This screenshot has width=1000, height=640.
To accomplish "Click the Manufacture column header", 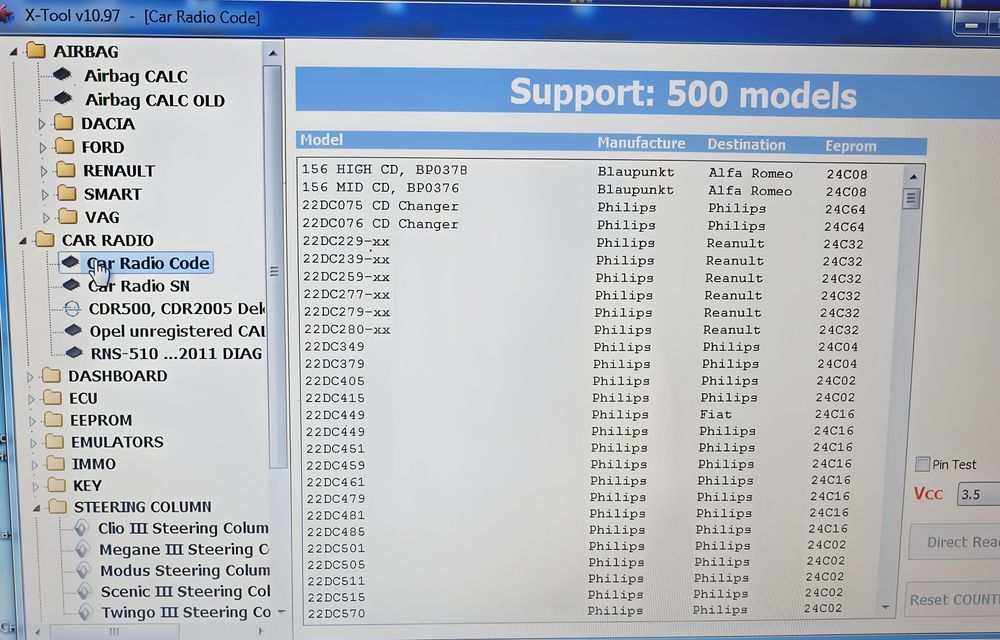I will (641, 143).
